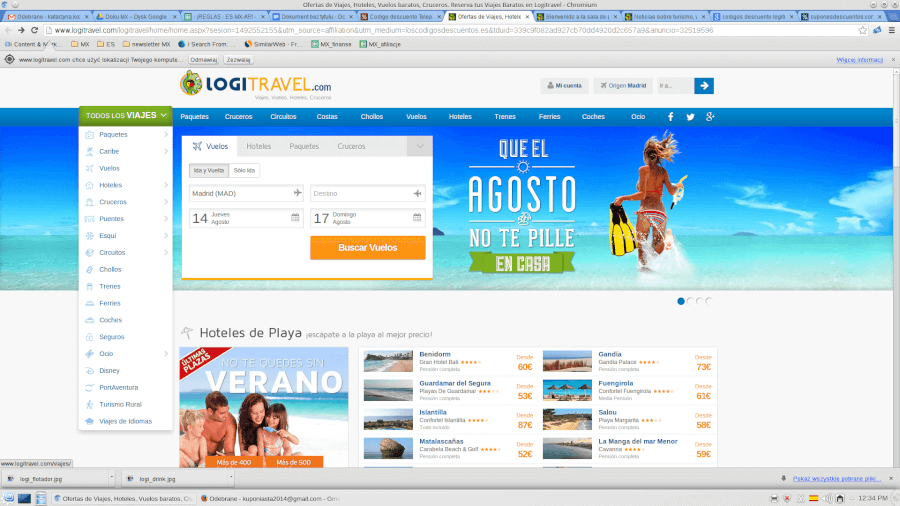This screenshot has height=506, width=900.
Task: Select the first carousel dot
Action: [x=681, y=301]
